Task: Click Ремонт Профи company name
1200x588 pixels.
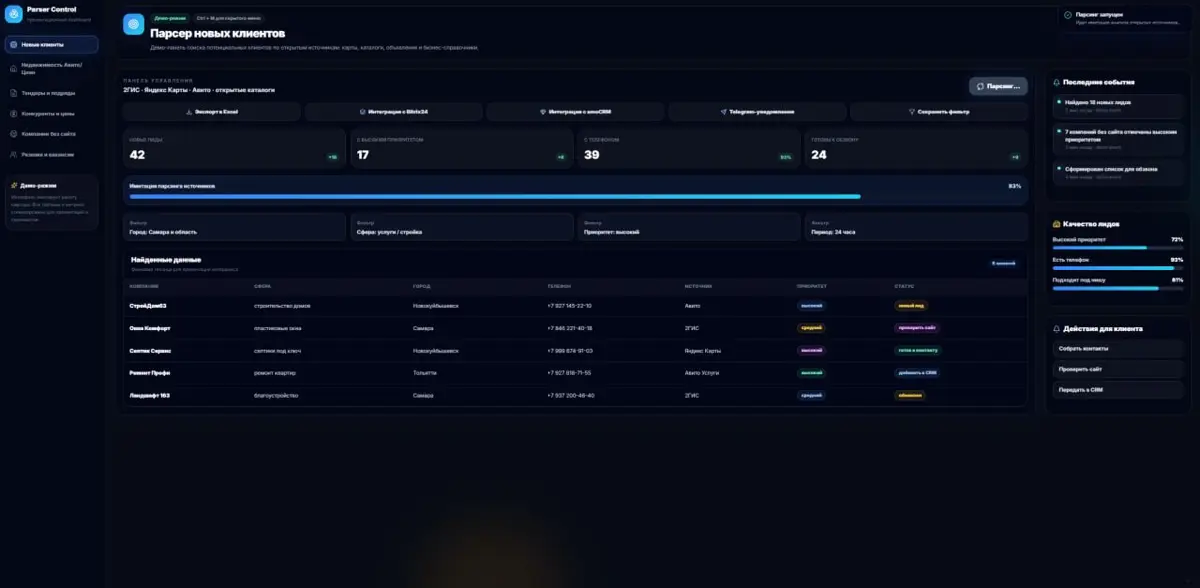Action: (x=149, y=373)
